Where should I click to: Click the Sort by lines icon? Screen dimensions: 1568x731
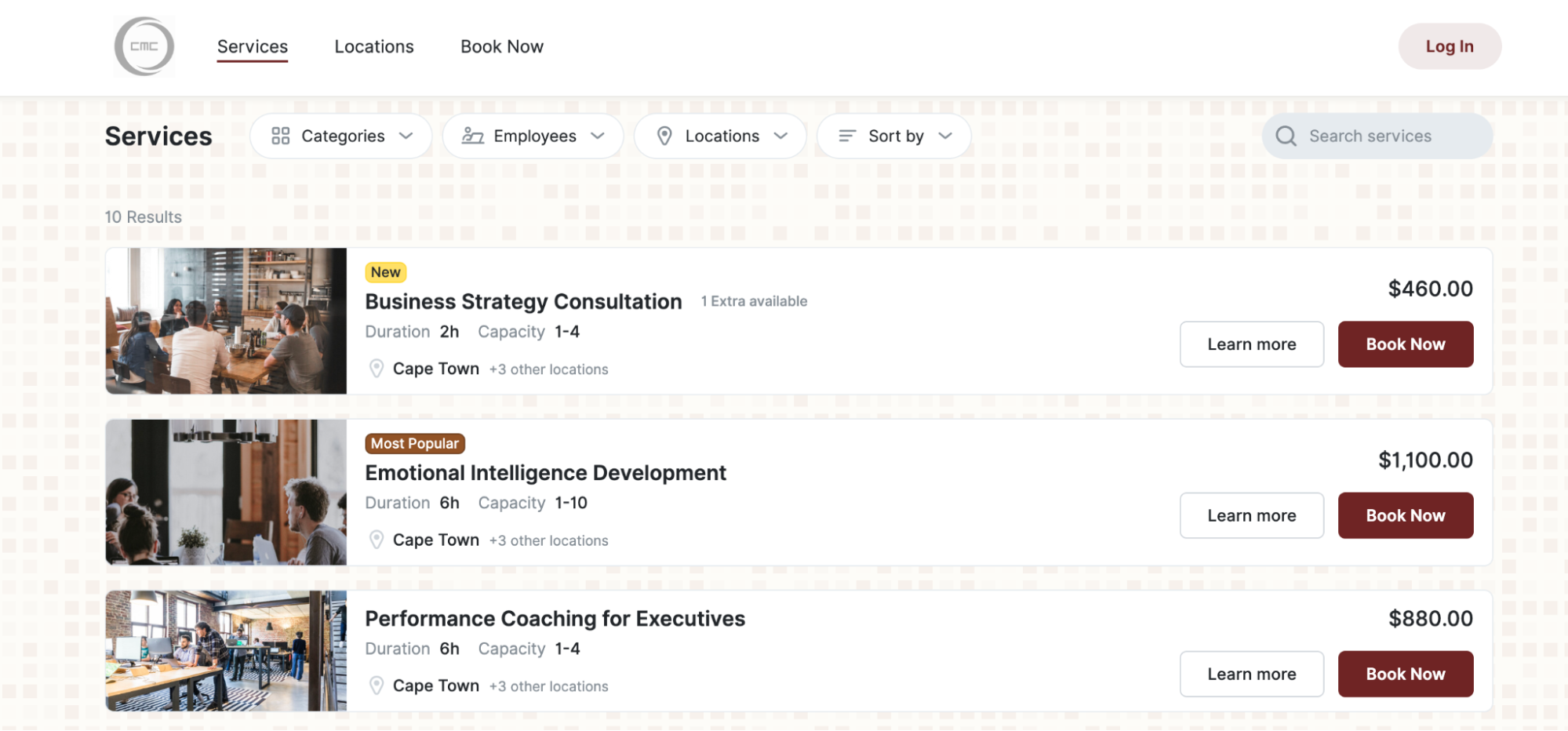click(847, 136)
